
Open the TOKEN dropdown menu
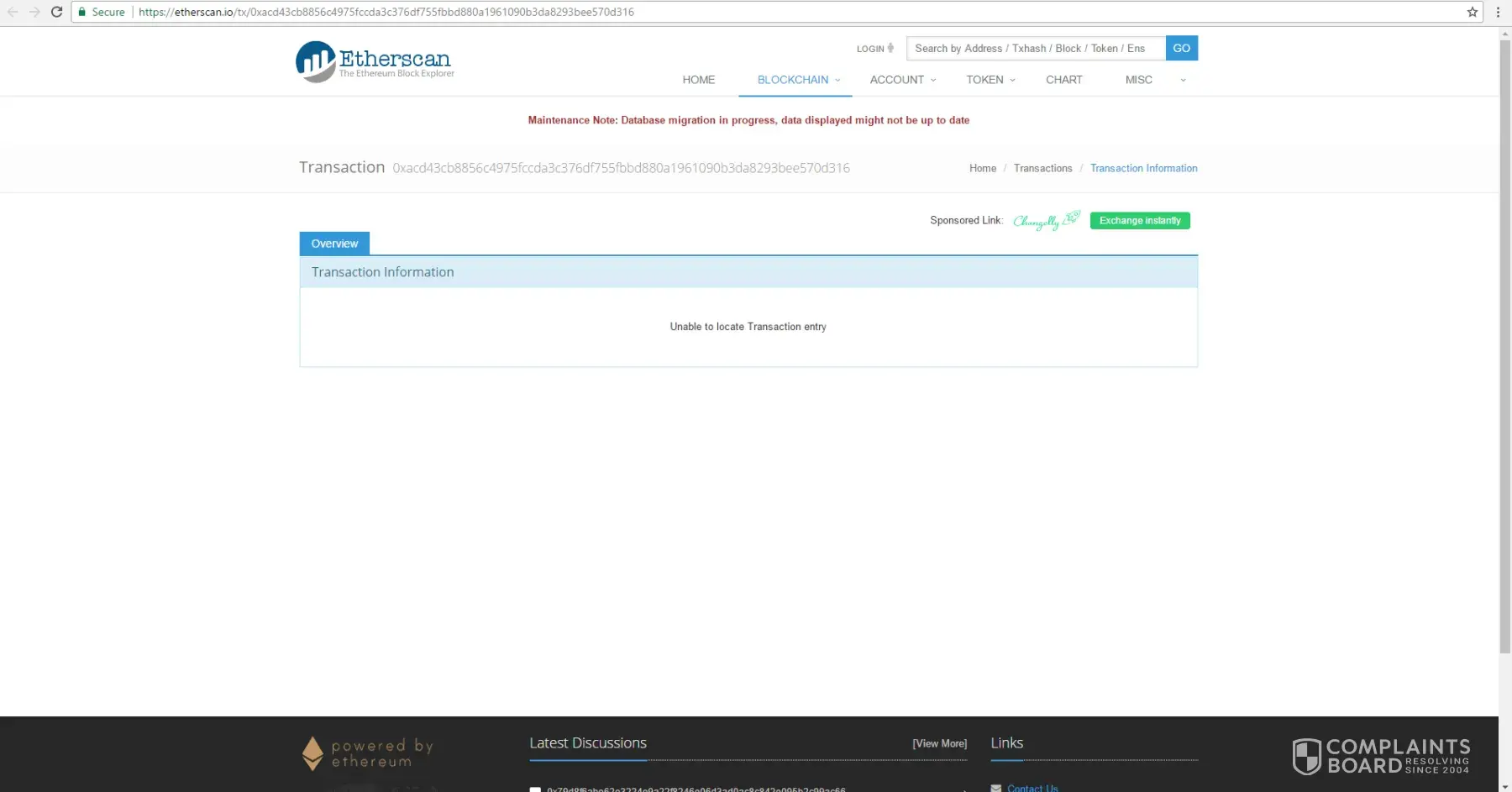(990, 80)
